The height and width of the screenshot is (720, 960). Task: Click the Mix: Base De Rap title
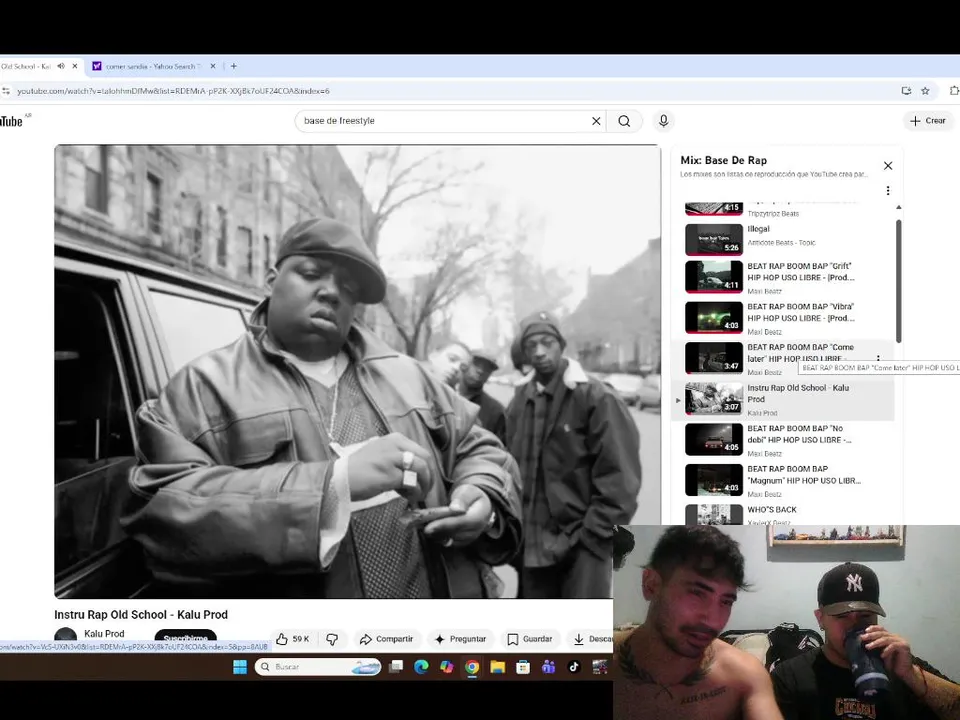click(x=723, y=160)
